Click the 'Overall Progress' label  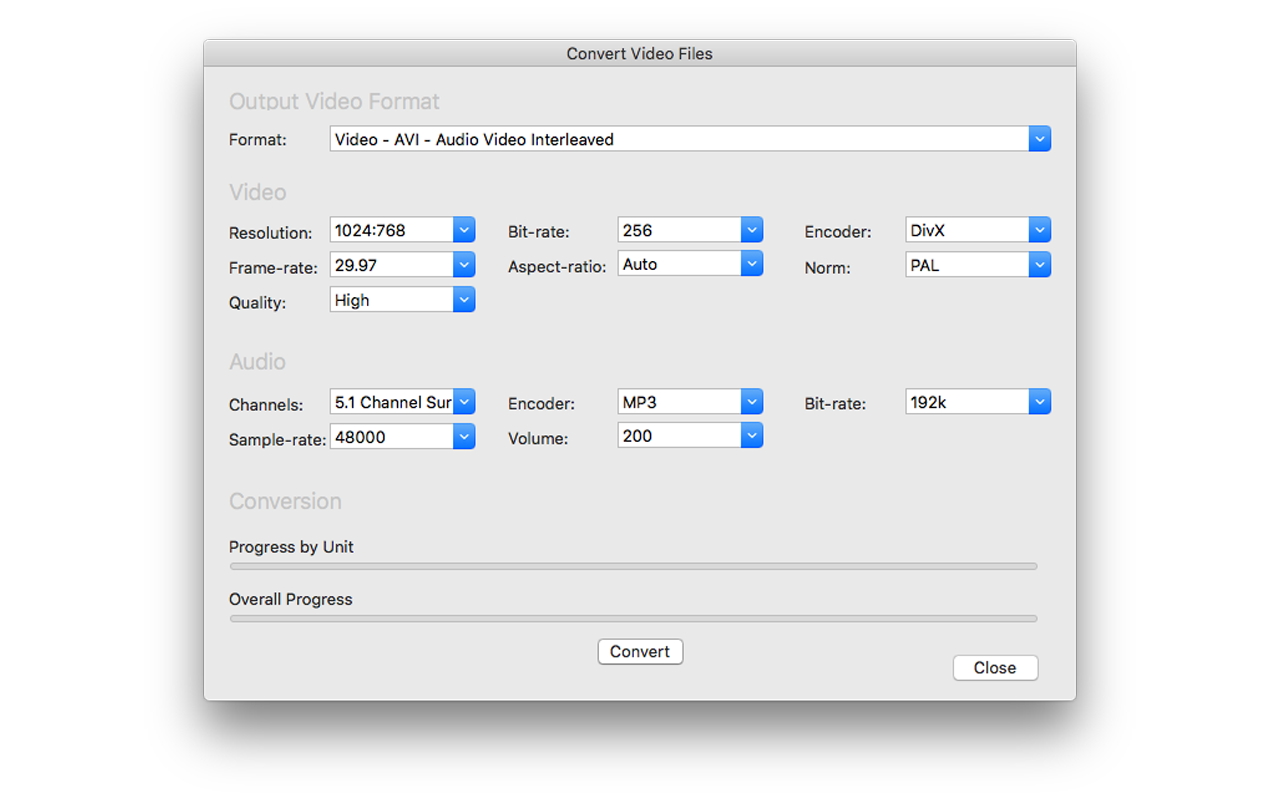pos(291,599)
